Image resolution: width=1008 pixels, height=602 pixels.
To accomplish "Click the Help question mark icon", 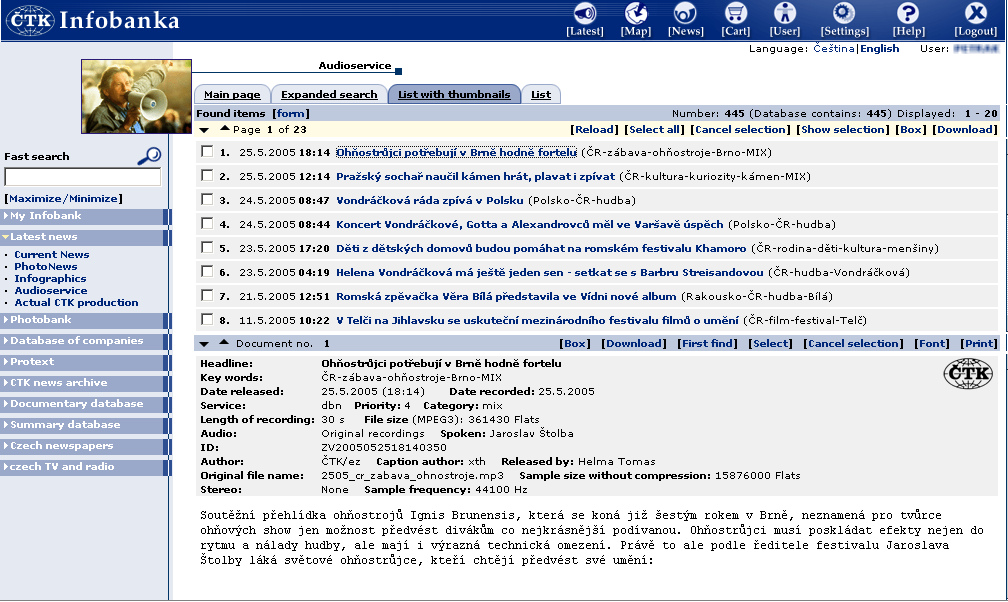I will 908,13.
